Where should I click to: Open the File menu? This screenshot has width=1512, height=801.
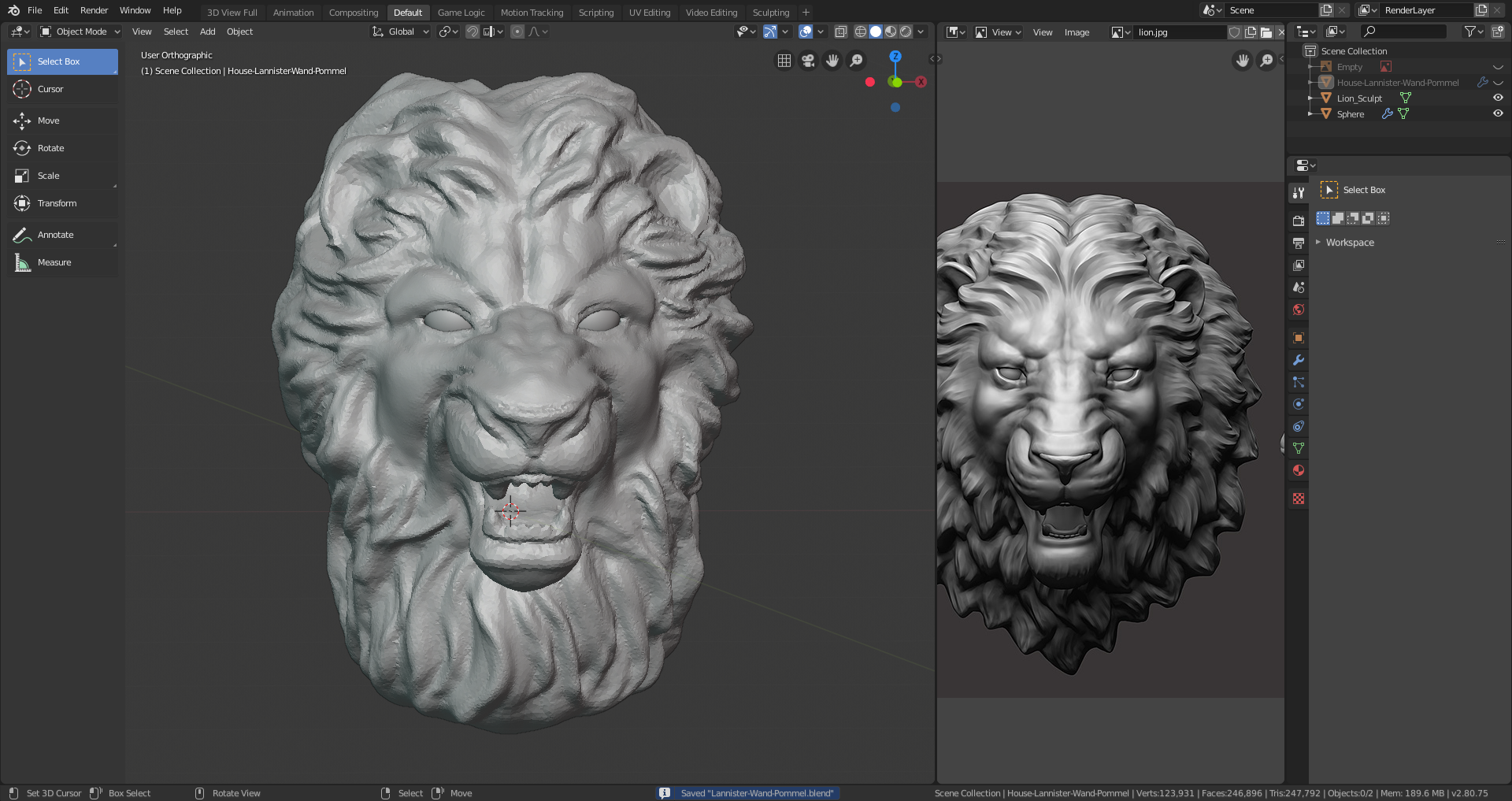click(x=35, y=10)
